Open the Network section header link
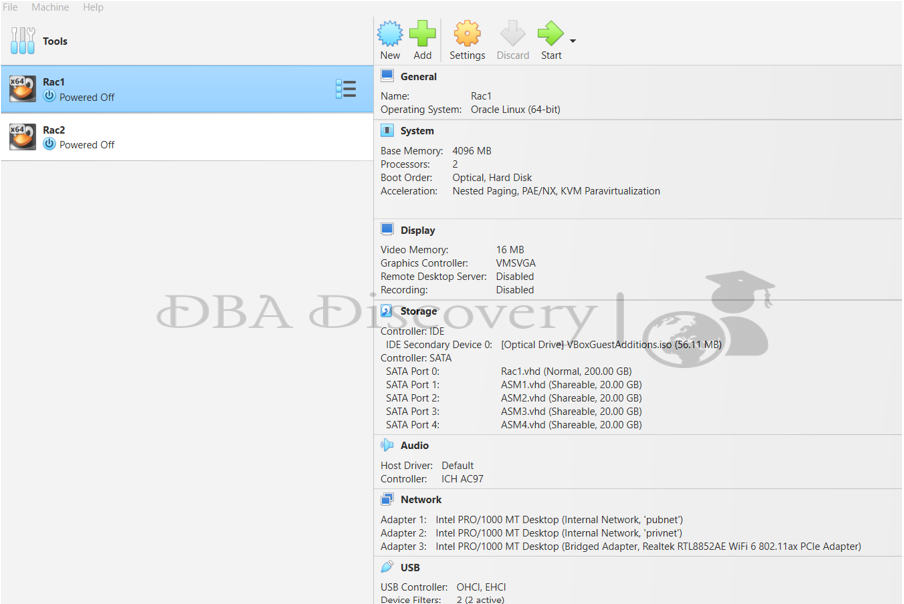 (x=421, y=500)
